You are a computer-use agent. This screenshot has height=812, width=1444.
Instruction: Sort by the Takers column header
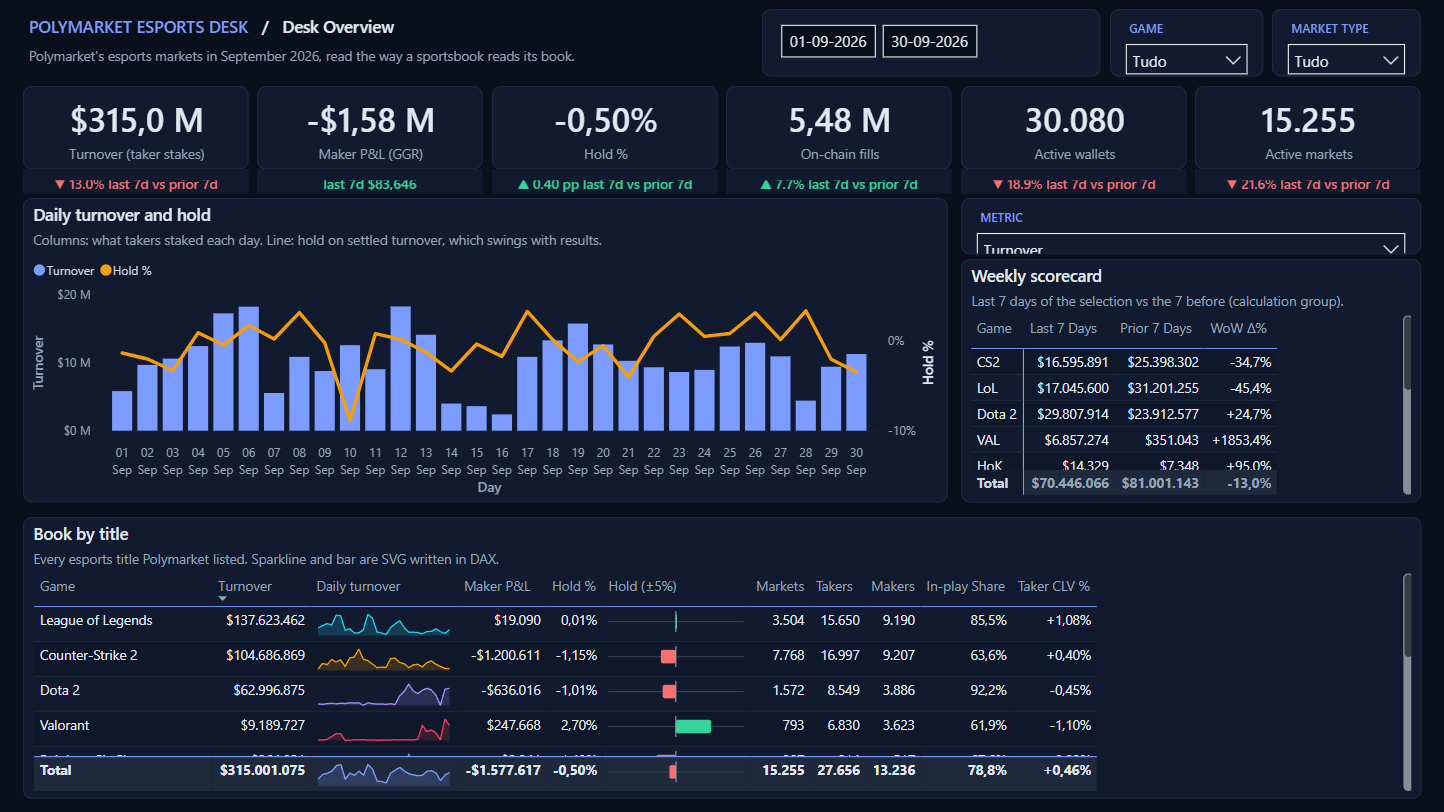pyautogui.click(x=834, y=587)
